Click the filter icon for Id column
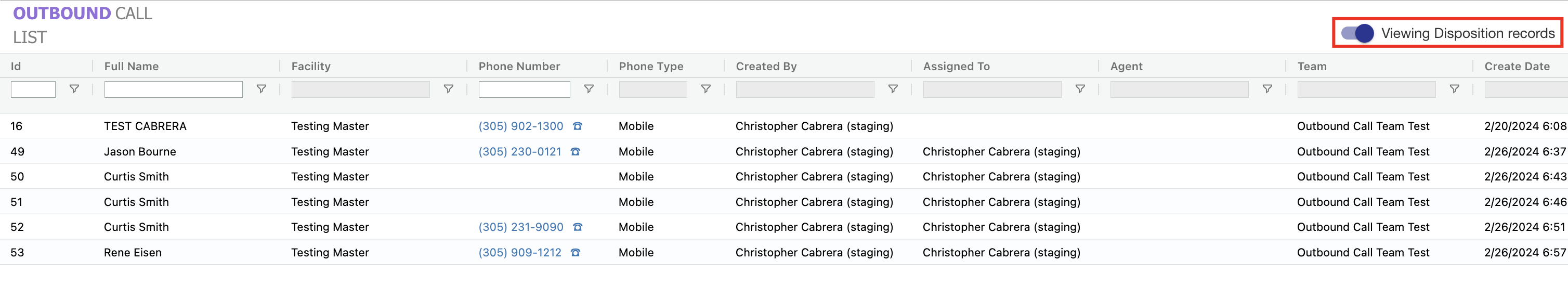 click(x=74, y=89)
